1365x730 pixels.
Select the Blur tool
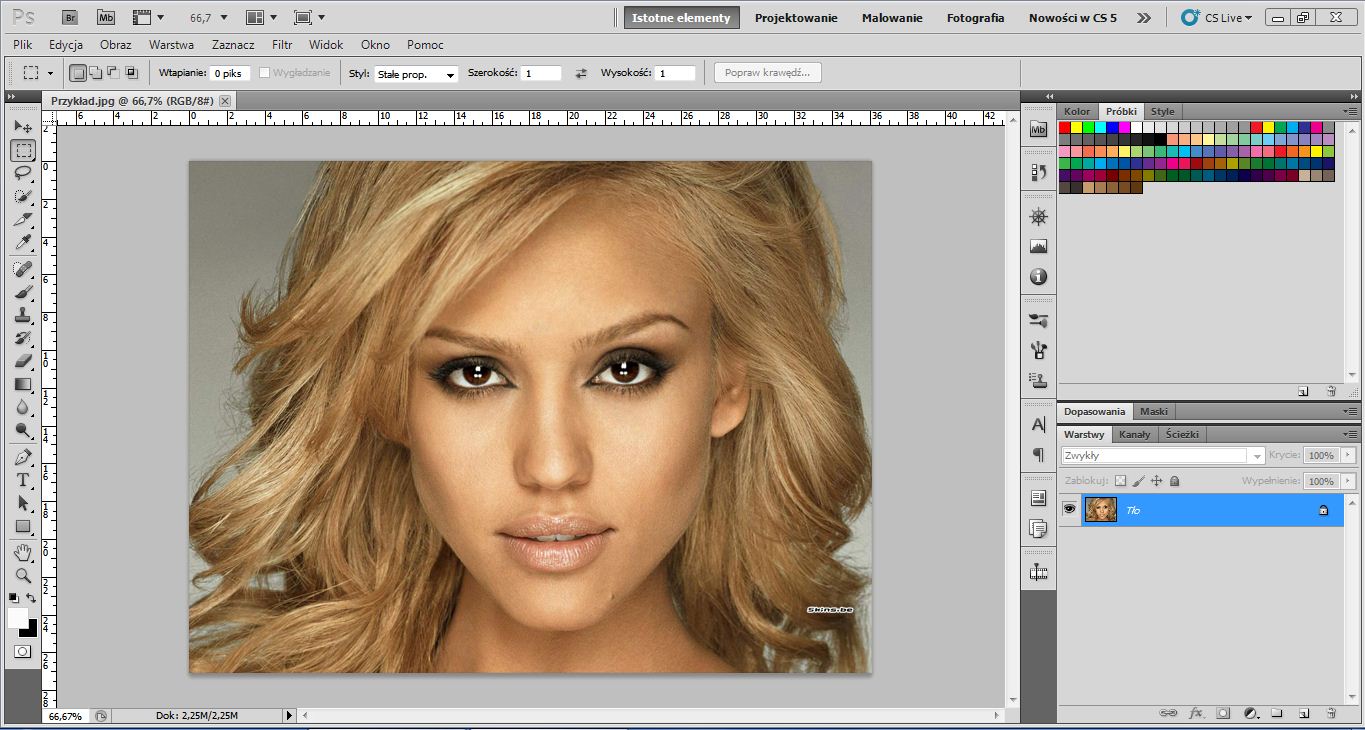[x=23, y=407]
